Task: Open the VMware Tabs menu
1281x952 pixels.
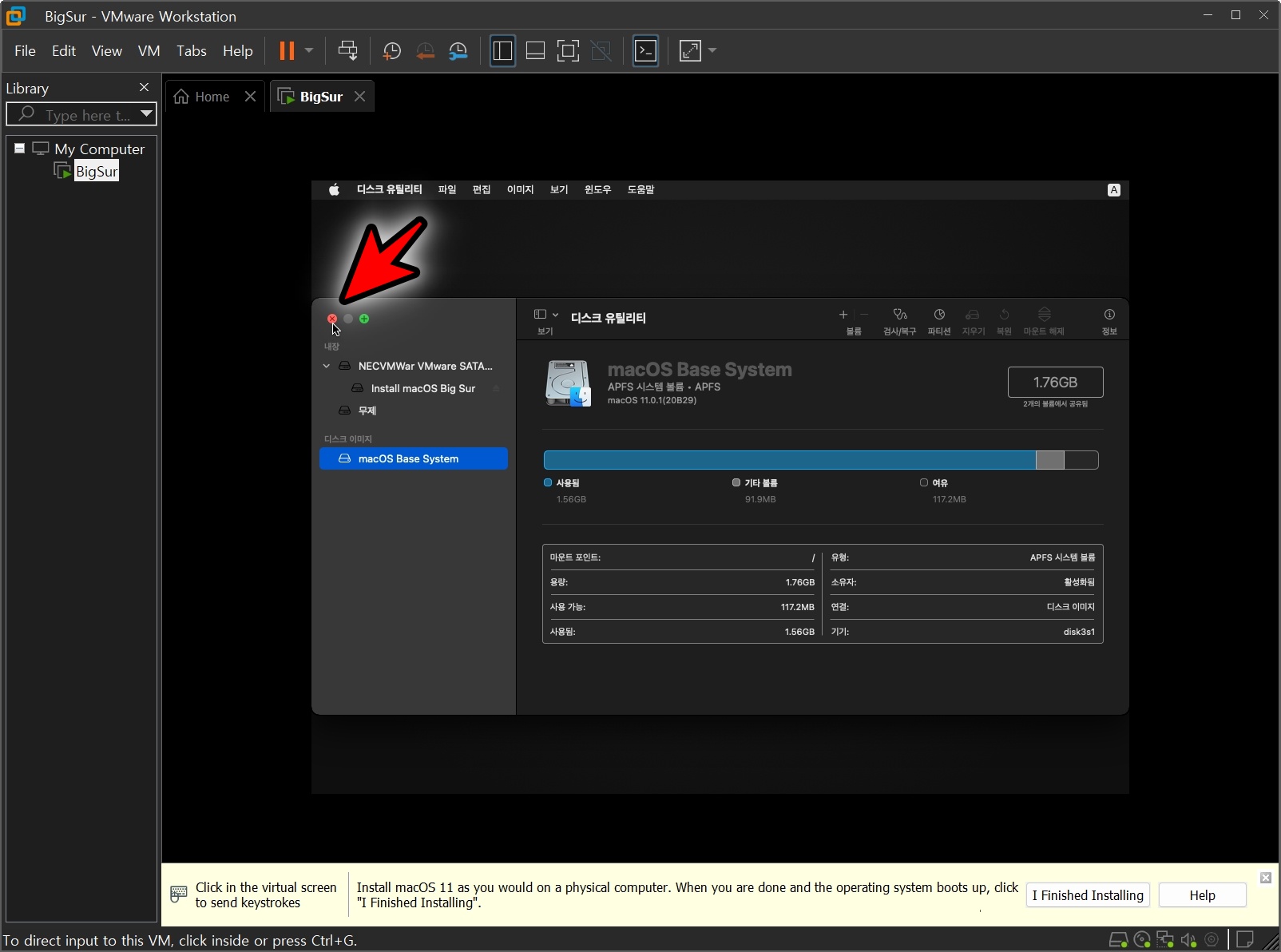Action: pyautogui.click(x=192, y=51)
